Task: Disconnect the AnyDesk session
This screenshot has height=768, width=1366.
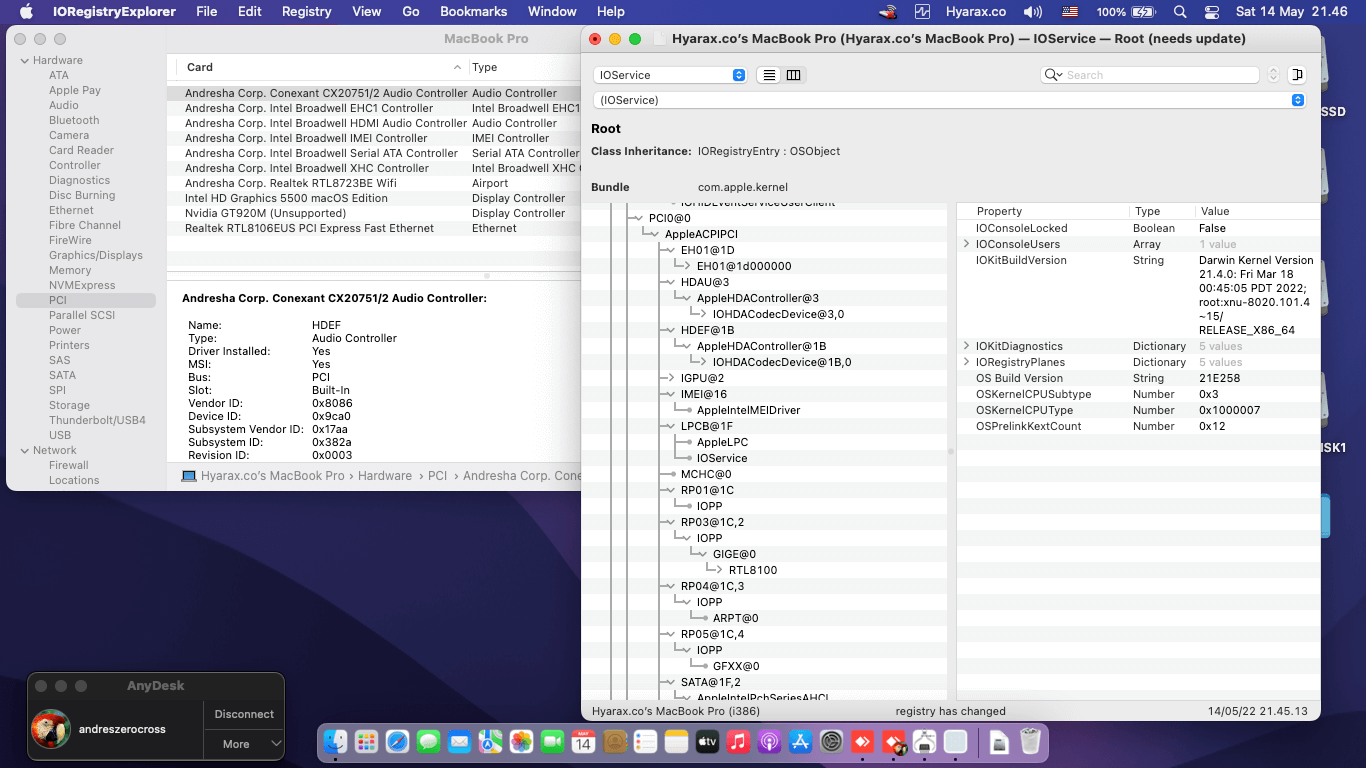Action: click(244, 714)
